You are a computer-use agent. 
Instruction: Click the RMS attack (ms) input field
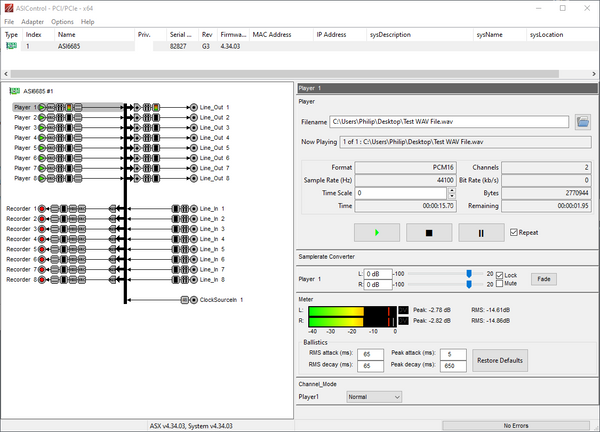click(x=370, y=354)
